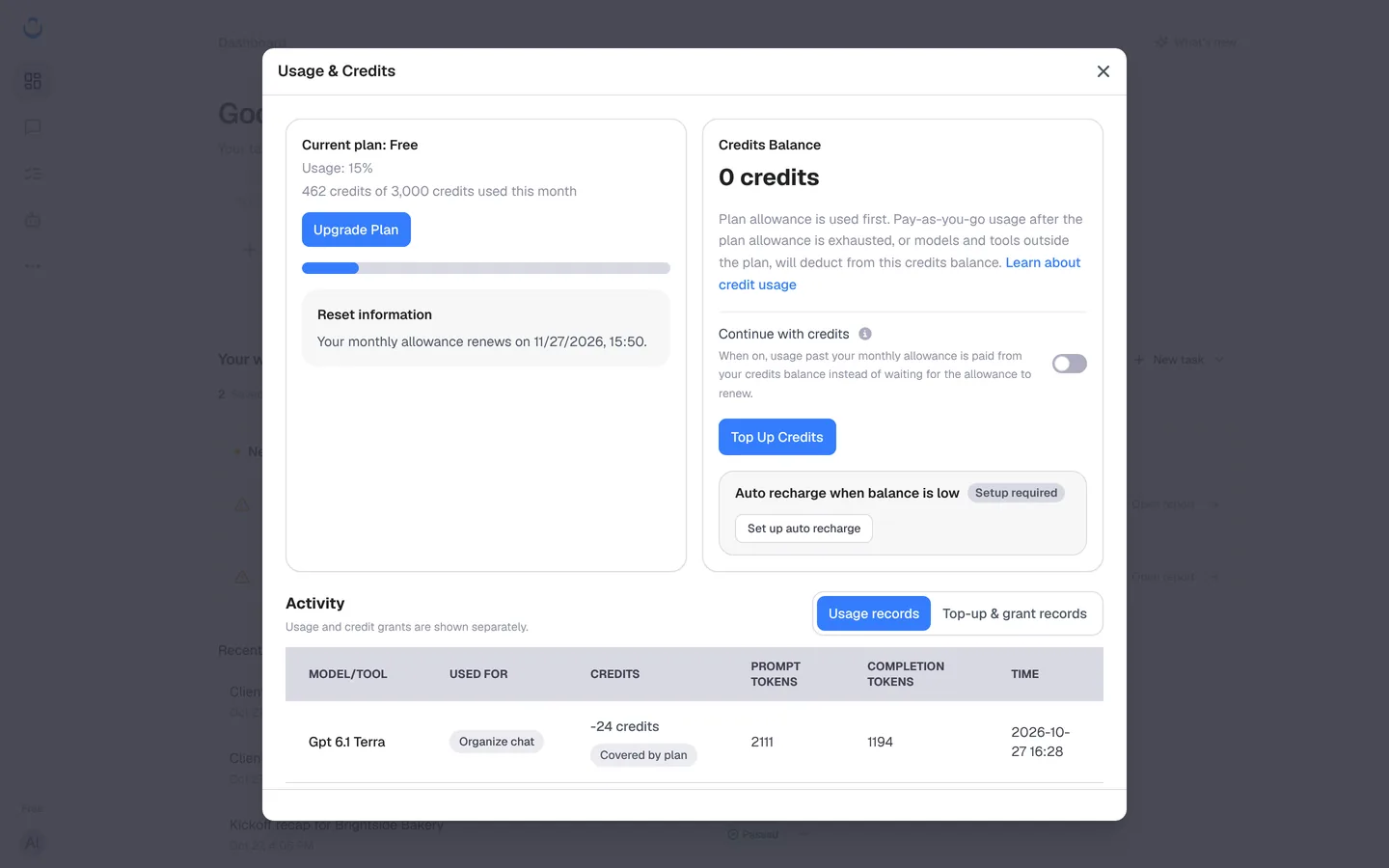This screenshot has width=1389, height=868.
Task: Enable the Continue with credits switch
Action: click(1070, 364)
